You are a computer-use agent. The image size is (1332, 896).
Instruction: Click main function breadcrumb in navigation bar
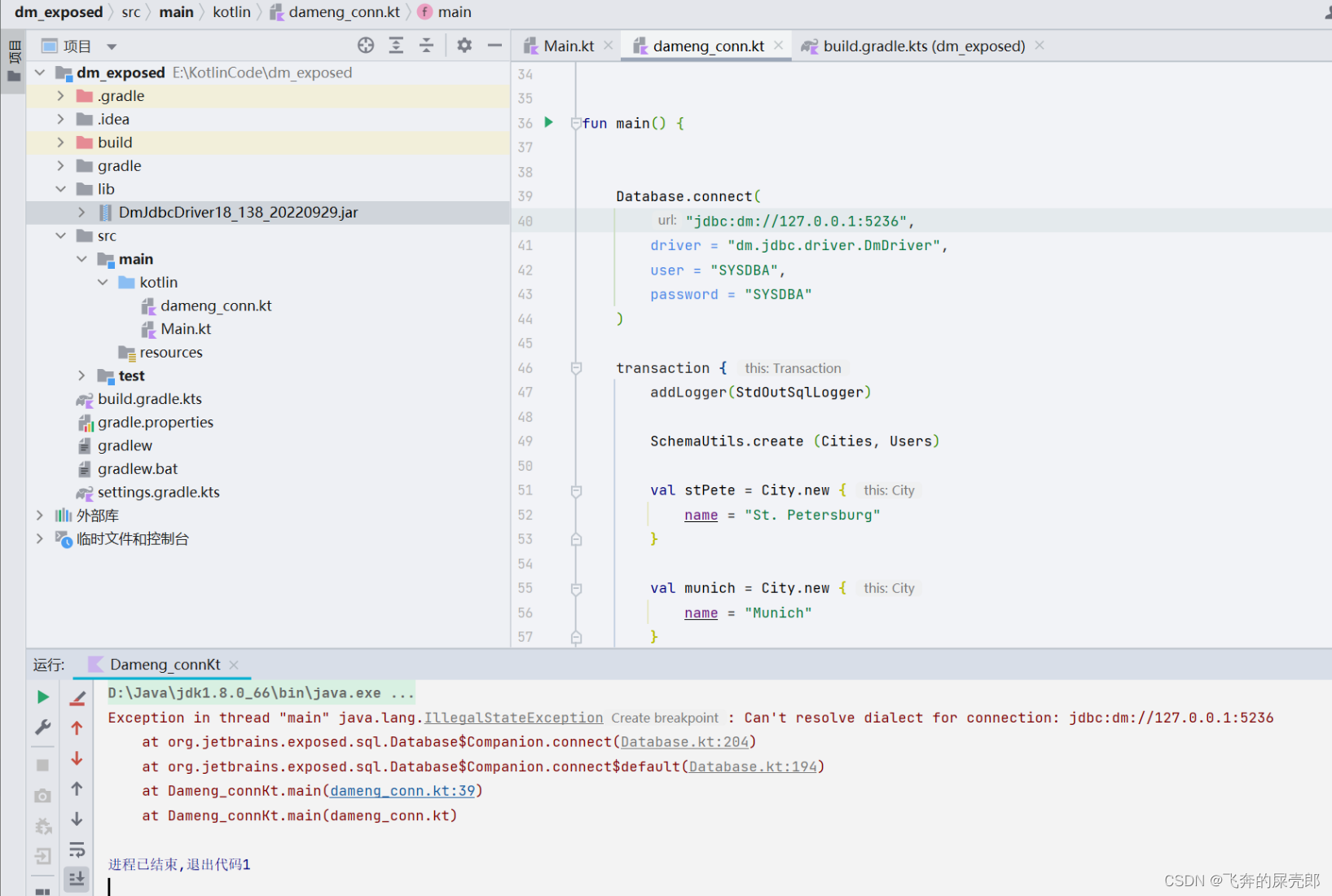point(445,11)
